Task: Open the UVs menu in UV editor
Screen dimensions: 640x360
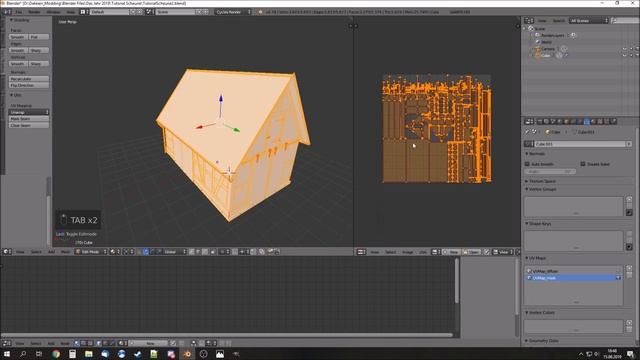Action: [x=423, y=252]
